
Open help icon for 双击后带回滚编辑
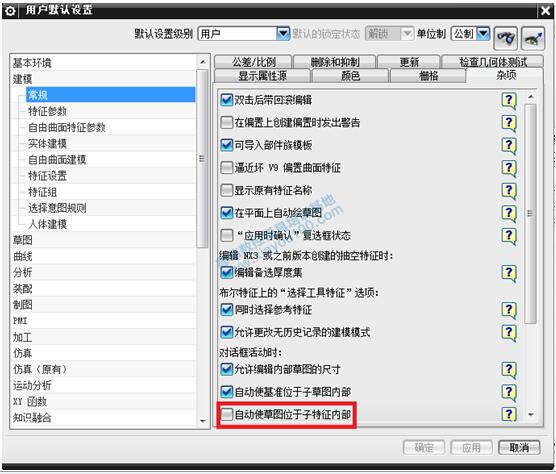(509, 100)
